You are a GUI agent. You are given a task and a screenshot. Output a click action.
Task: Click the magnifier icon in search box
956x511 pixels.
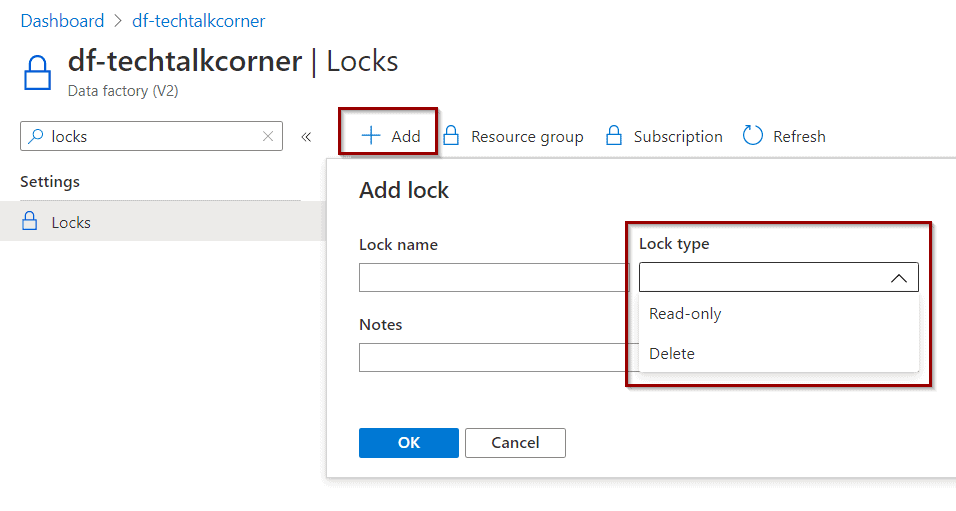36,135
